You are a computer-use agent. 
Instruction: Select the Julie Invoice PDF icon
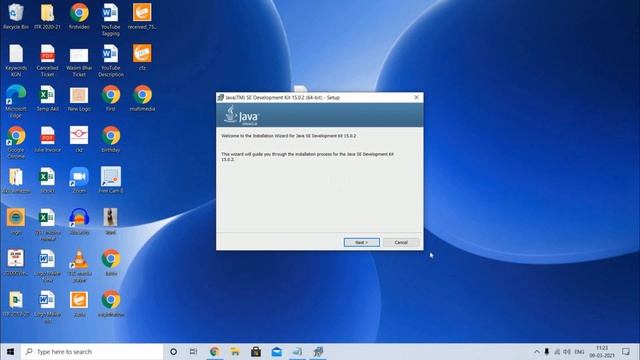(x=47, y=139)
